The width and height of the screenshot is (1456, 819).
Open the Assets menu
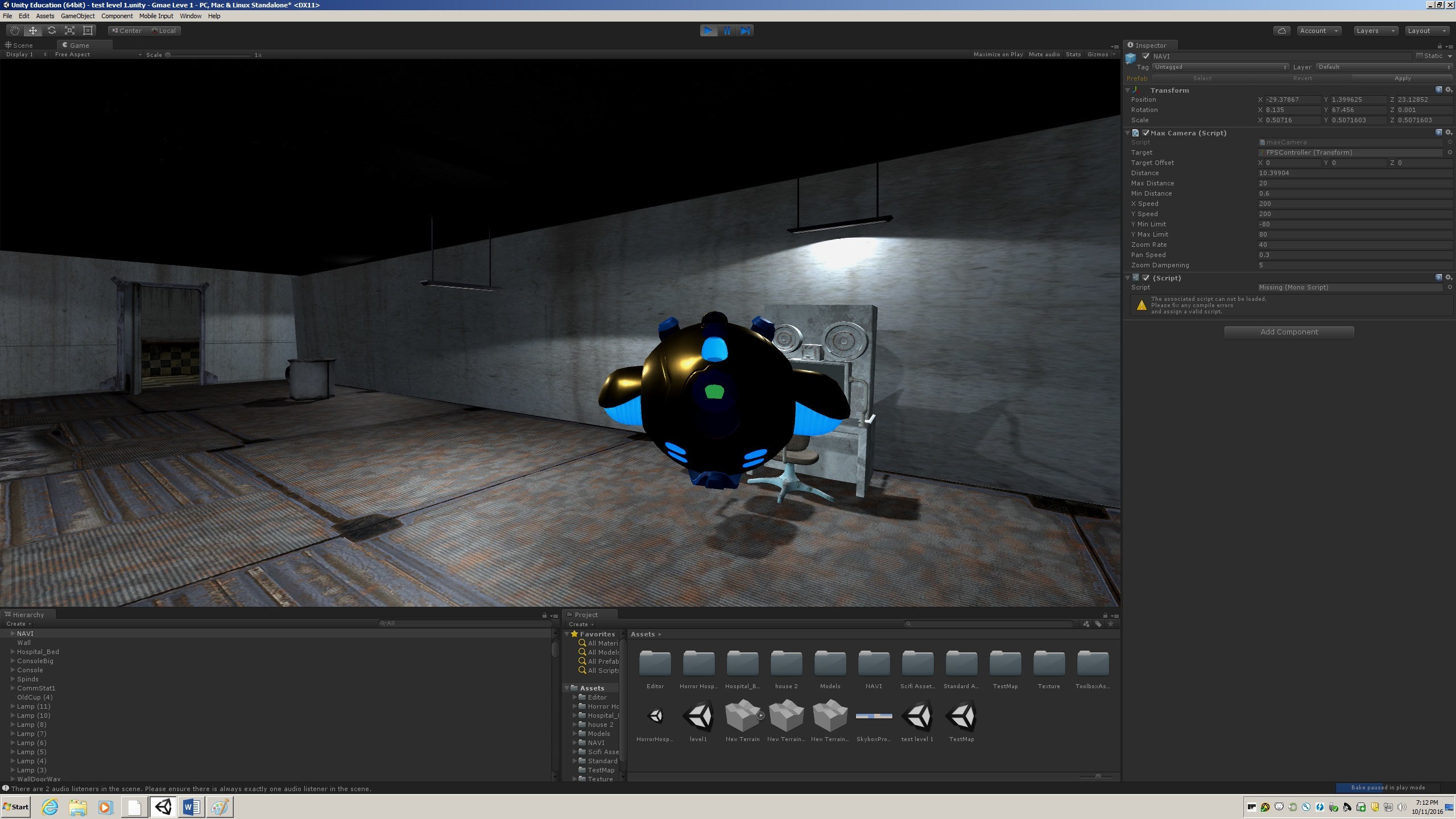(45, 16)
